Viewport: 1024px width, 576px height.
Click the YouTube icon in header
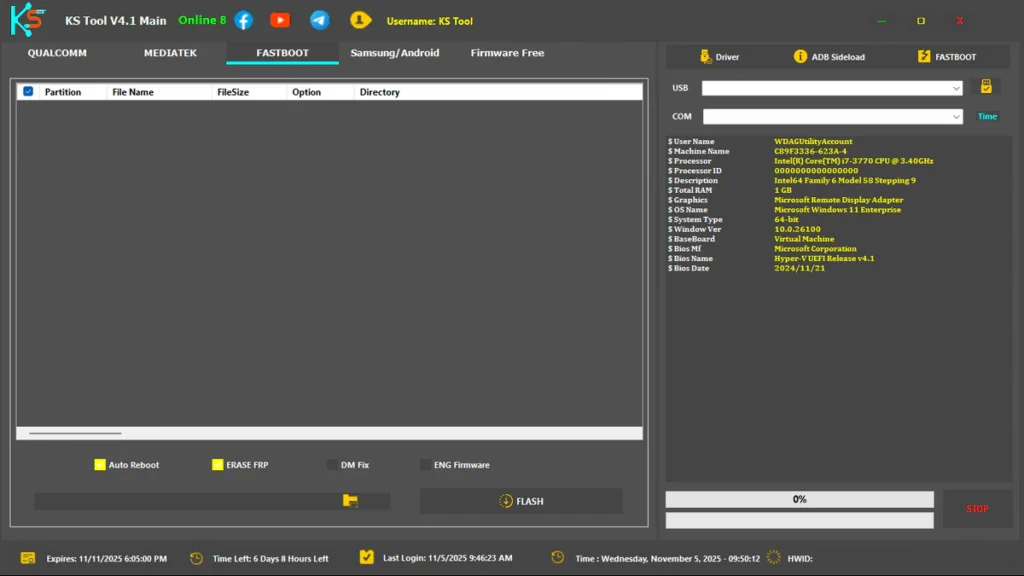tap(280, 20)
